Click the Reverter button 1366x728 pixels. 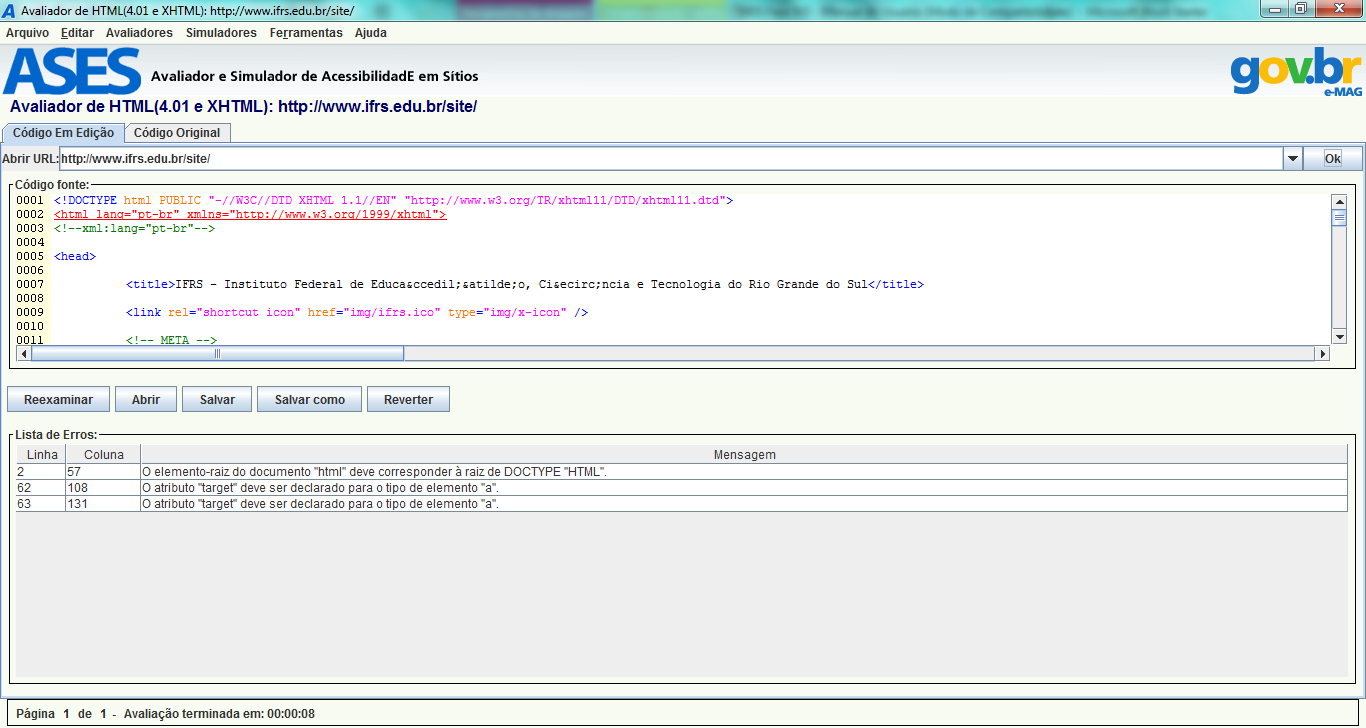point(408,399)
